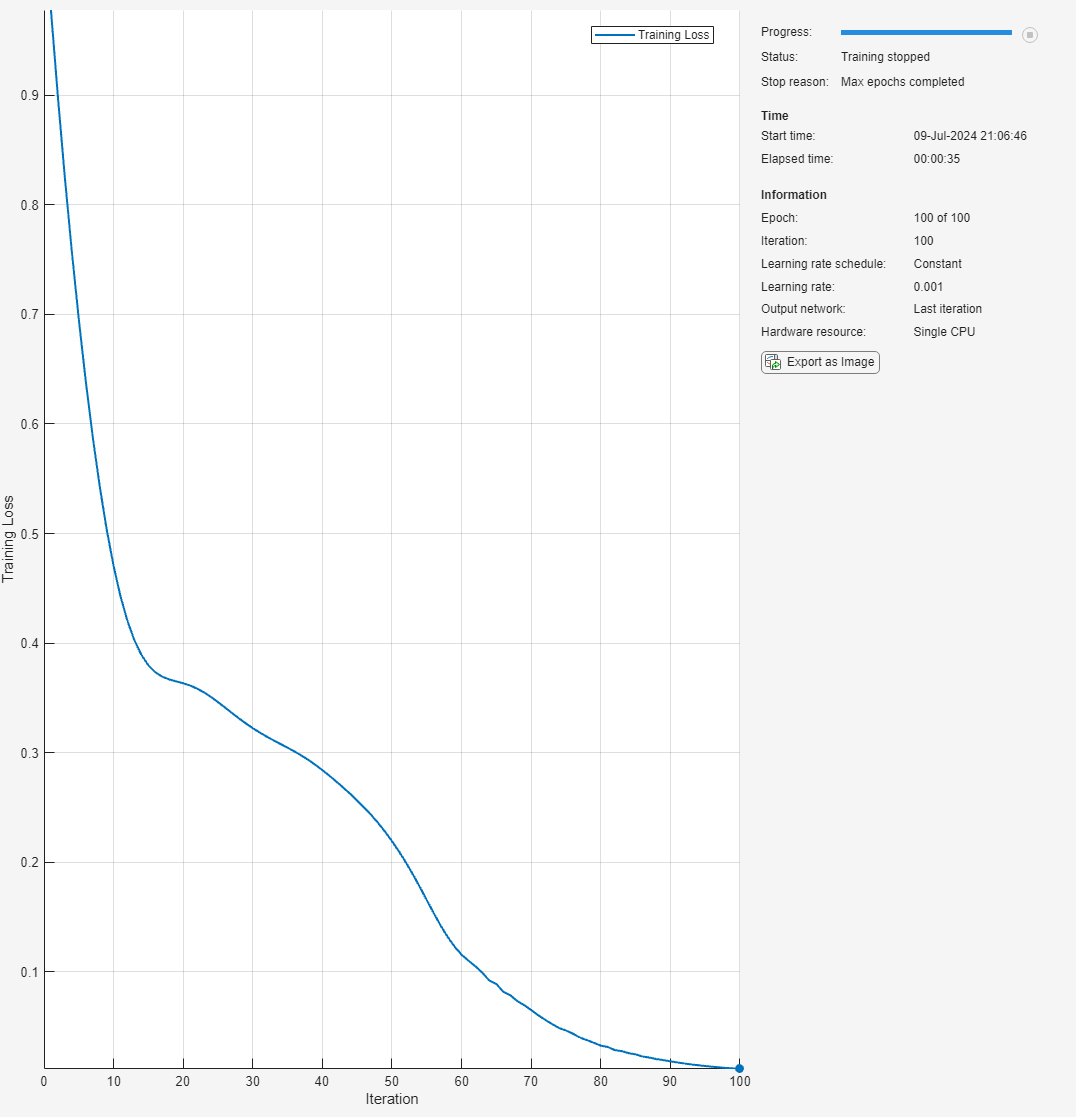Click the stop training icon beside progress bar
The image size is (1076, 1117).
tap(1030, 34)
